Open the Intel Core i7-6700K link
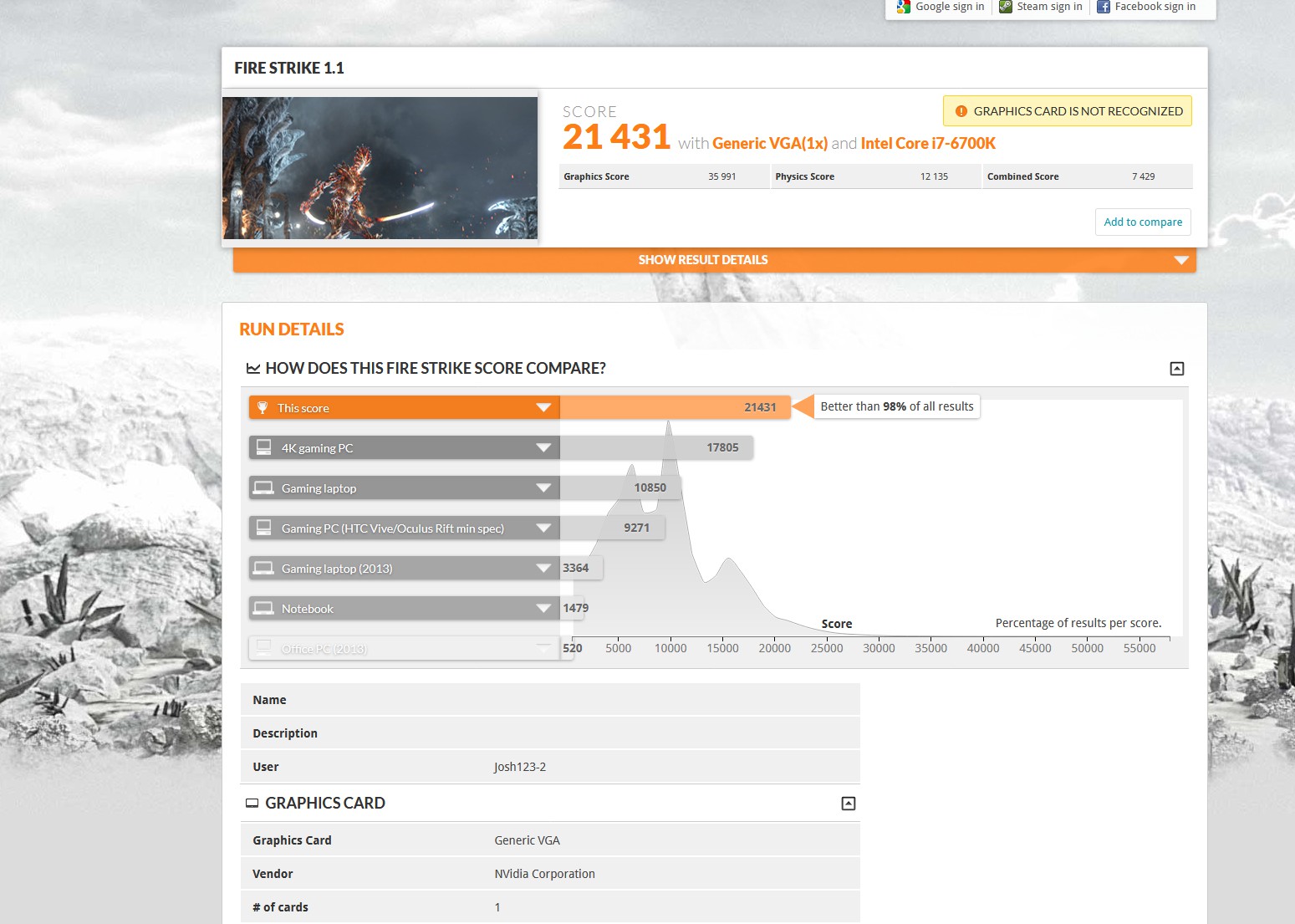Image resolution: width=1295 pixels, height=924 pixels. coord(928,143)
